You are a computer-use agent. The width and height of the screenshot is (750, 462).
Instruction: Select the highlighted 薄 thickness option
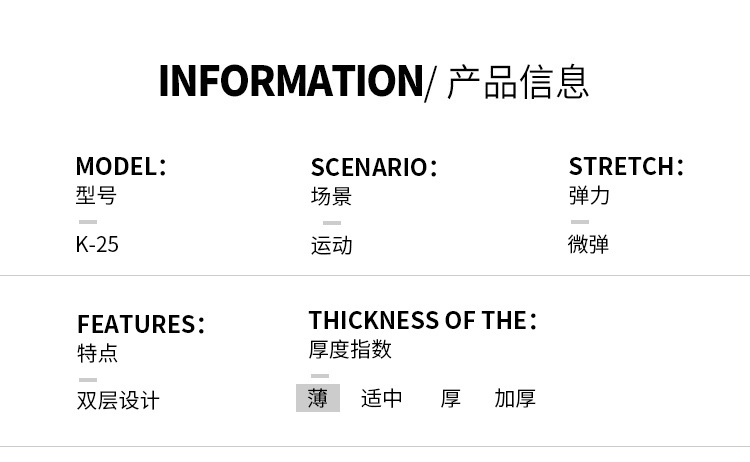click(318, 398)
